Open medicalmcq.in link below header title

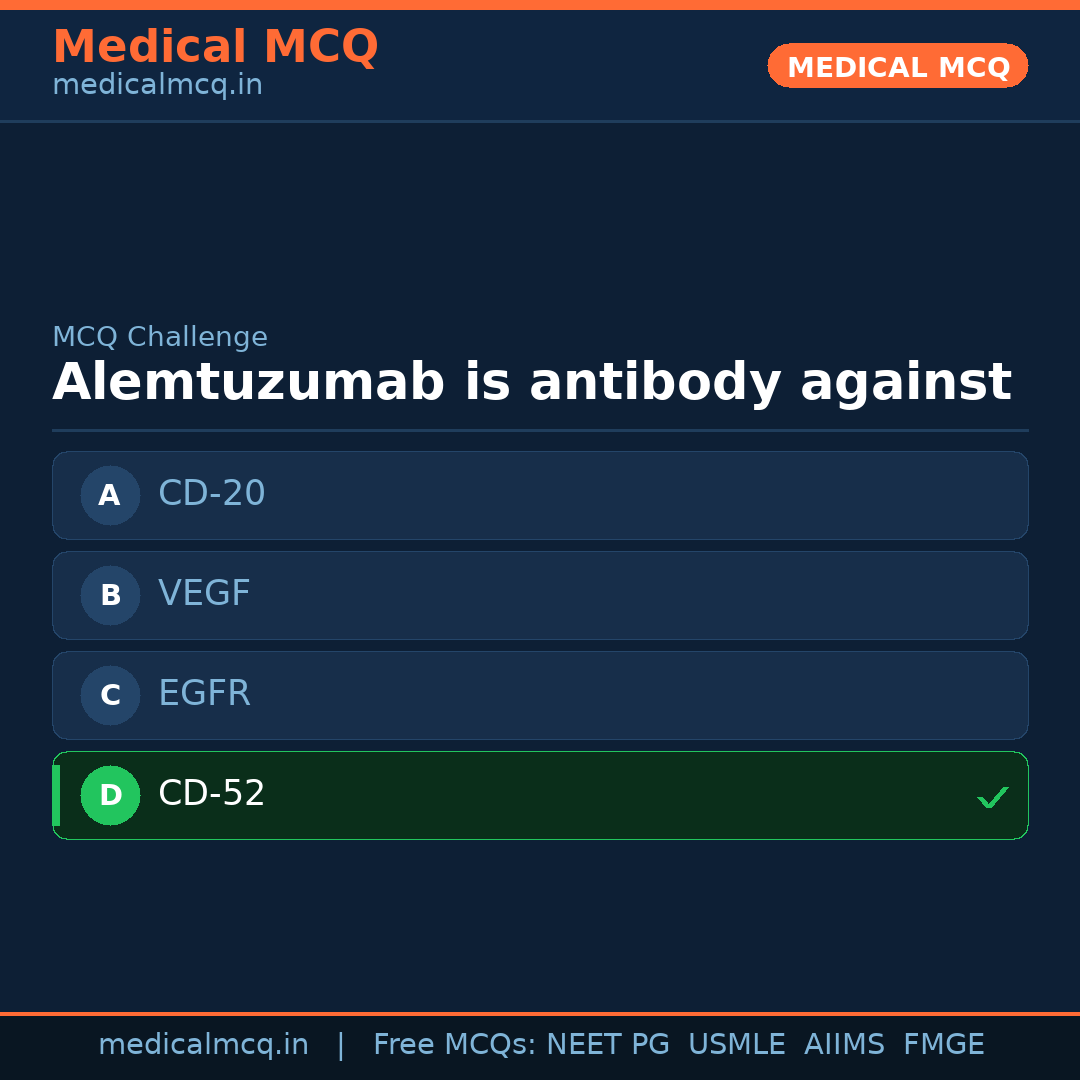pyautogui.click(x=157, y=85)
